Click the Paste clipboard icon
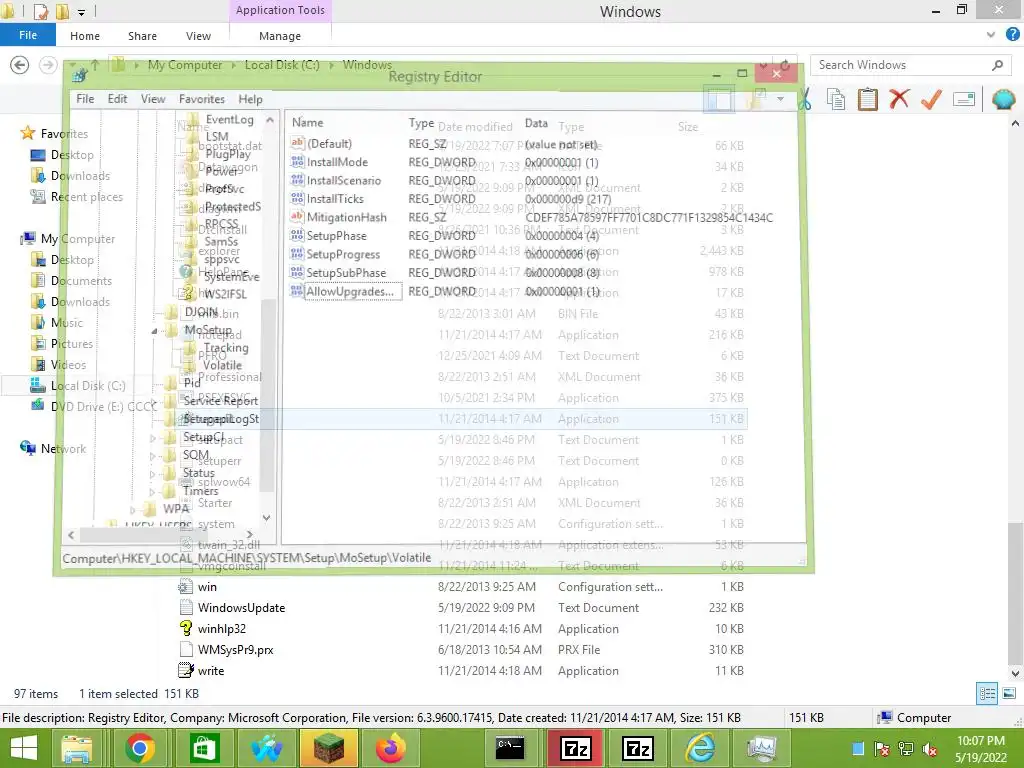 867,99
